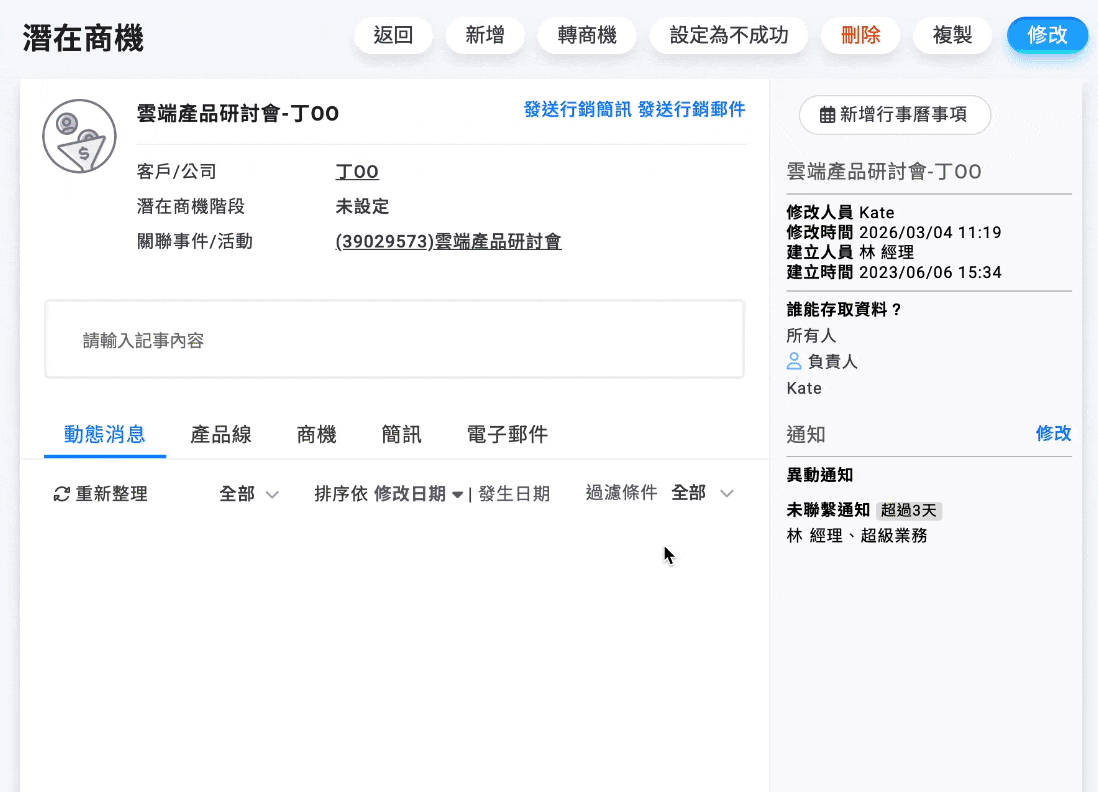This screenshot has width=1098, height=792.
Task: Open the (39029573)雲端產品研討會 event link
Action: pos(447,241)
